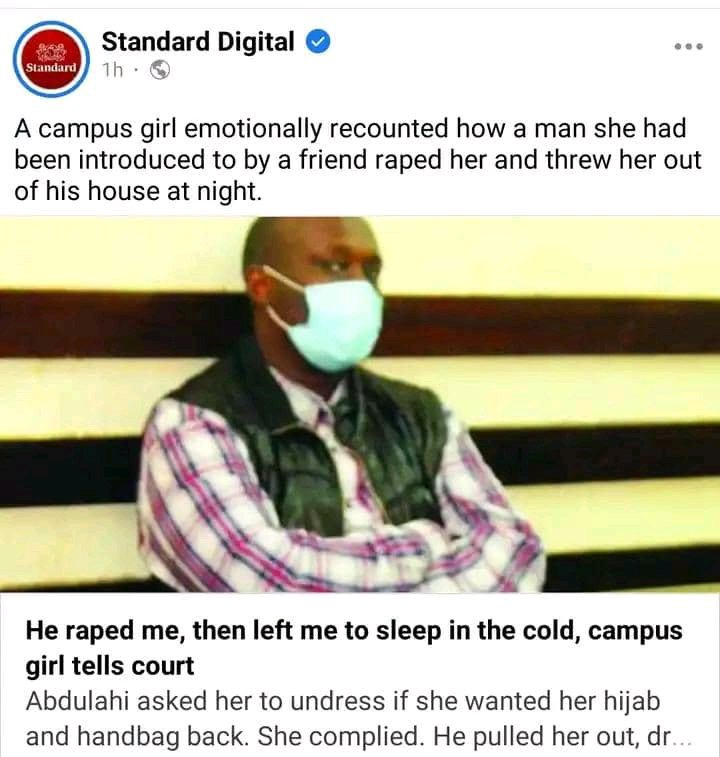Viewport: 720px width, 757px height.
Task: Expand the truncated description ellipsis after 'dr'
Action: (681, 739)
